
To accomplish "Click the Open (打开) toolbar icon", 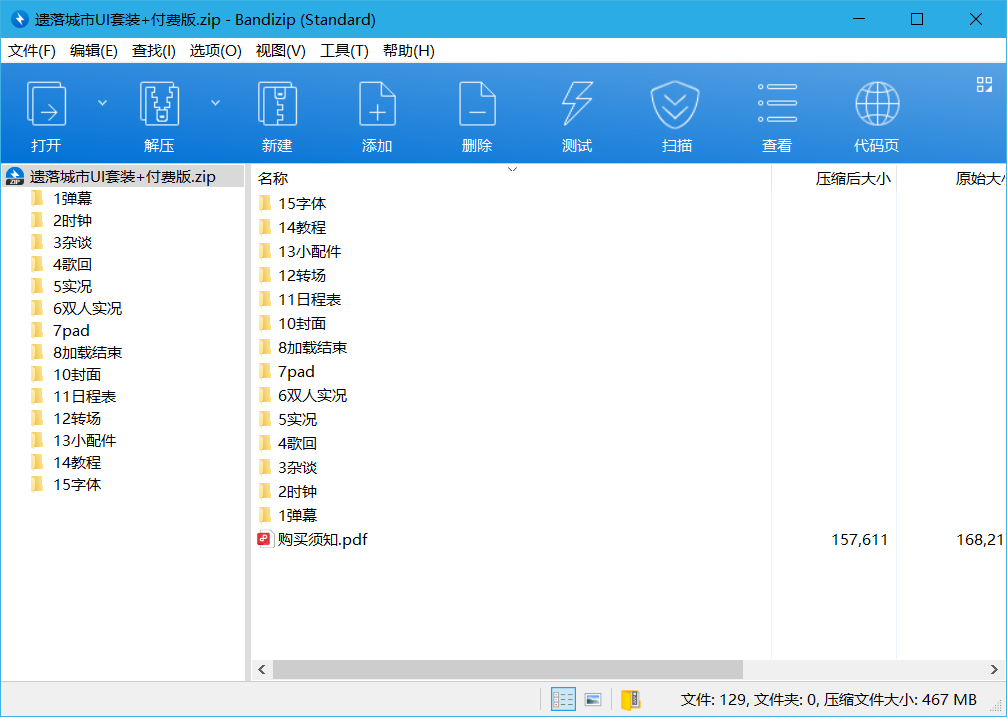I will click(46, 103).
